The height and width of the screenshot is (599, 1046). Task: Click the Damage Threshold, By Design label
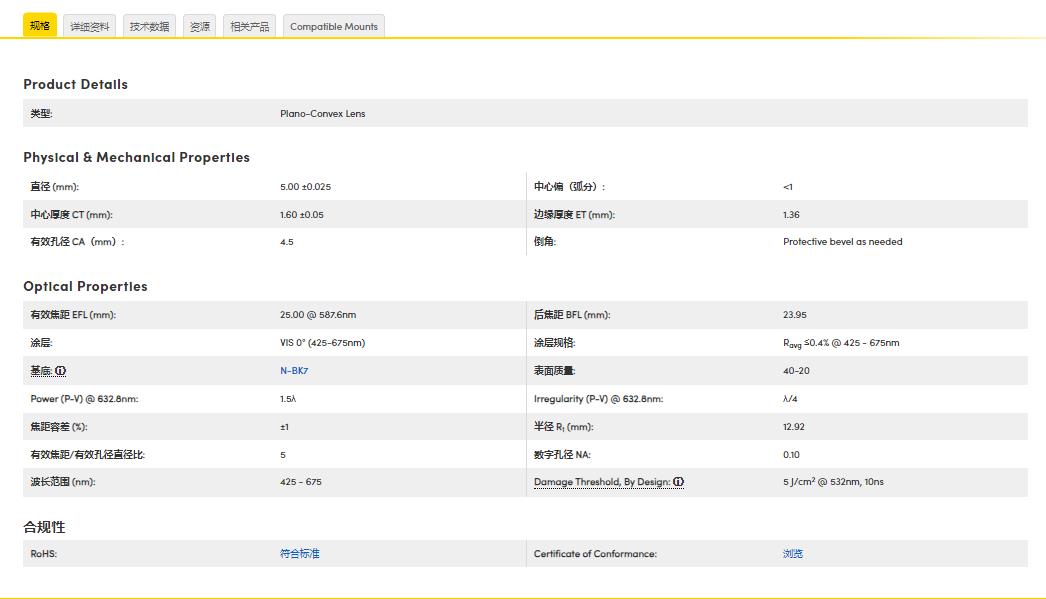point(601,482)
